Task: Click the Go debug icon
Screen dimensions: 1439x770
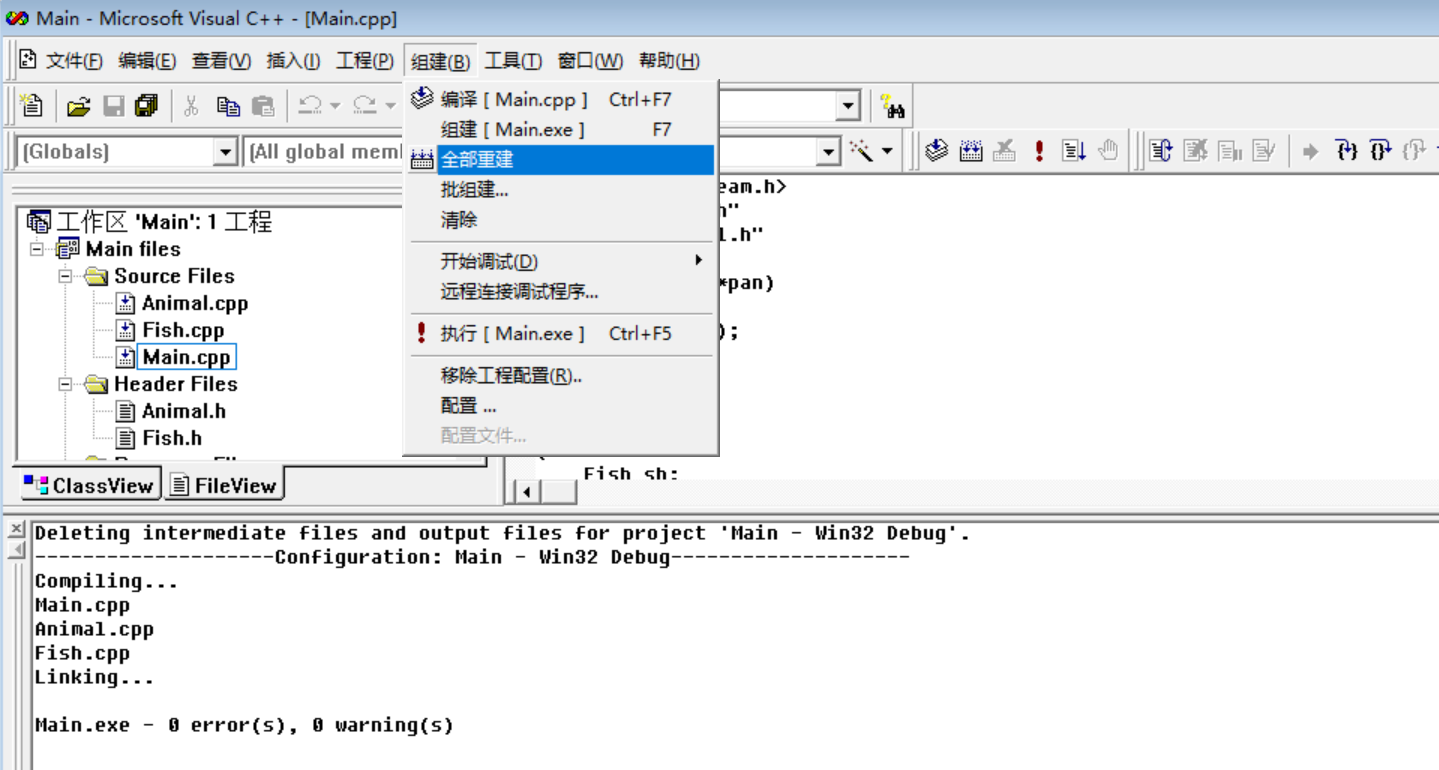Action: (1074, 151)
